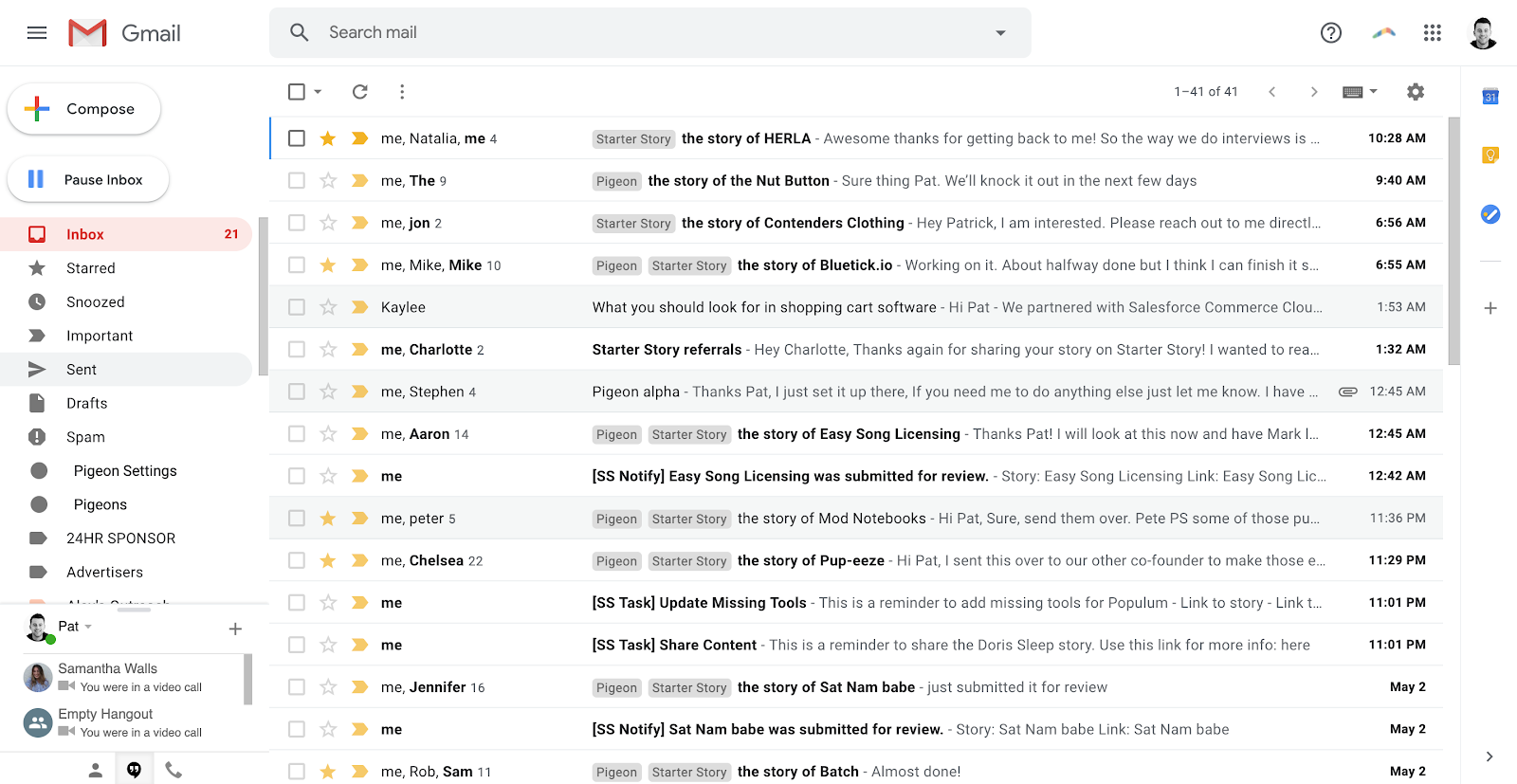Open the attachment icon on Pigeon alpha email

pyautogui.click(x=1347, y=392)
